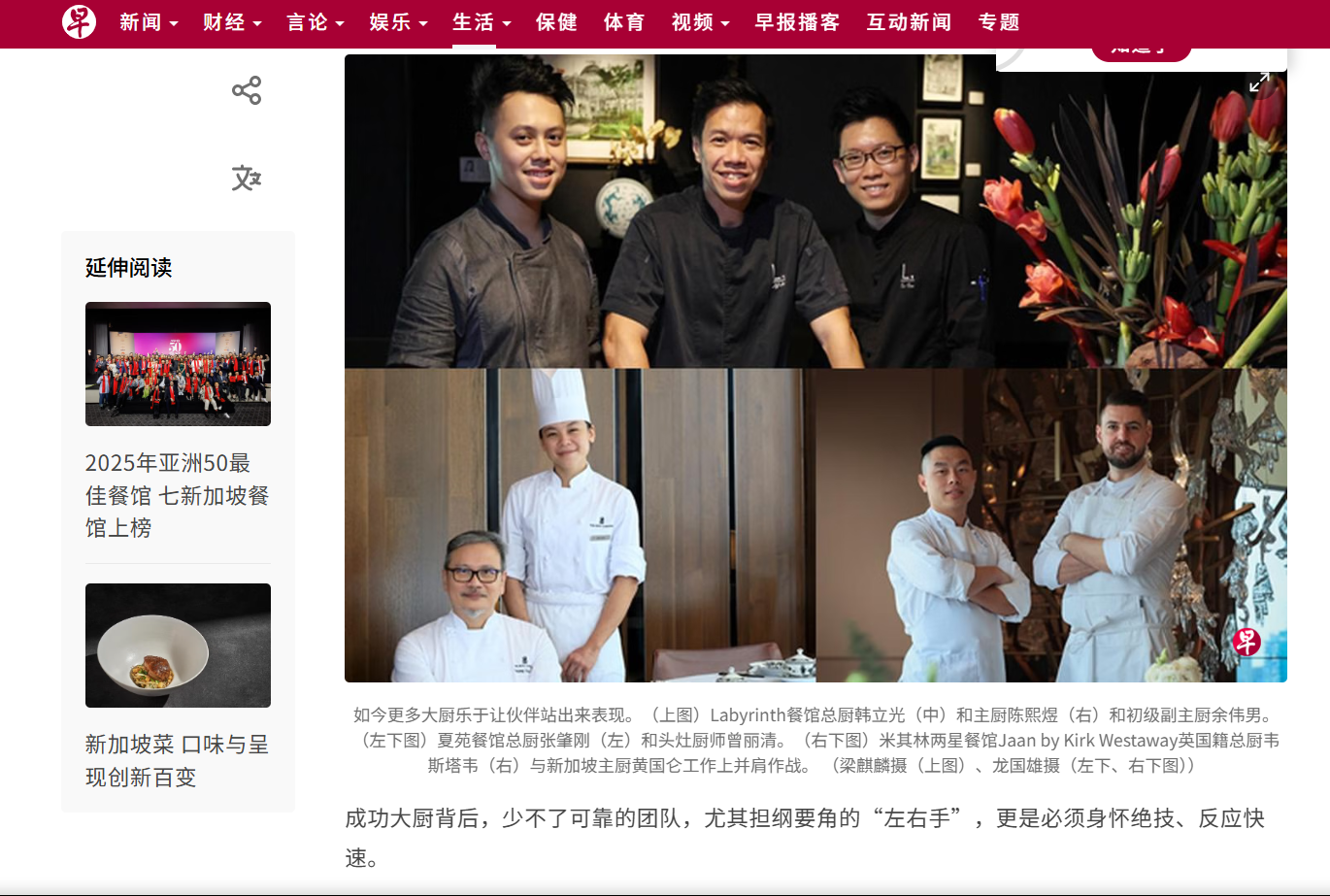
Task: Expand the 新闻 dropdown menu
Action: coord(149,22)
